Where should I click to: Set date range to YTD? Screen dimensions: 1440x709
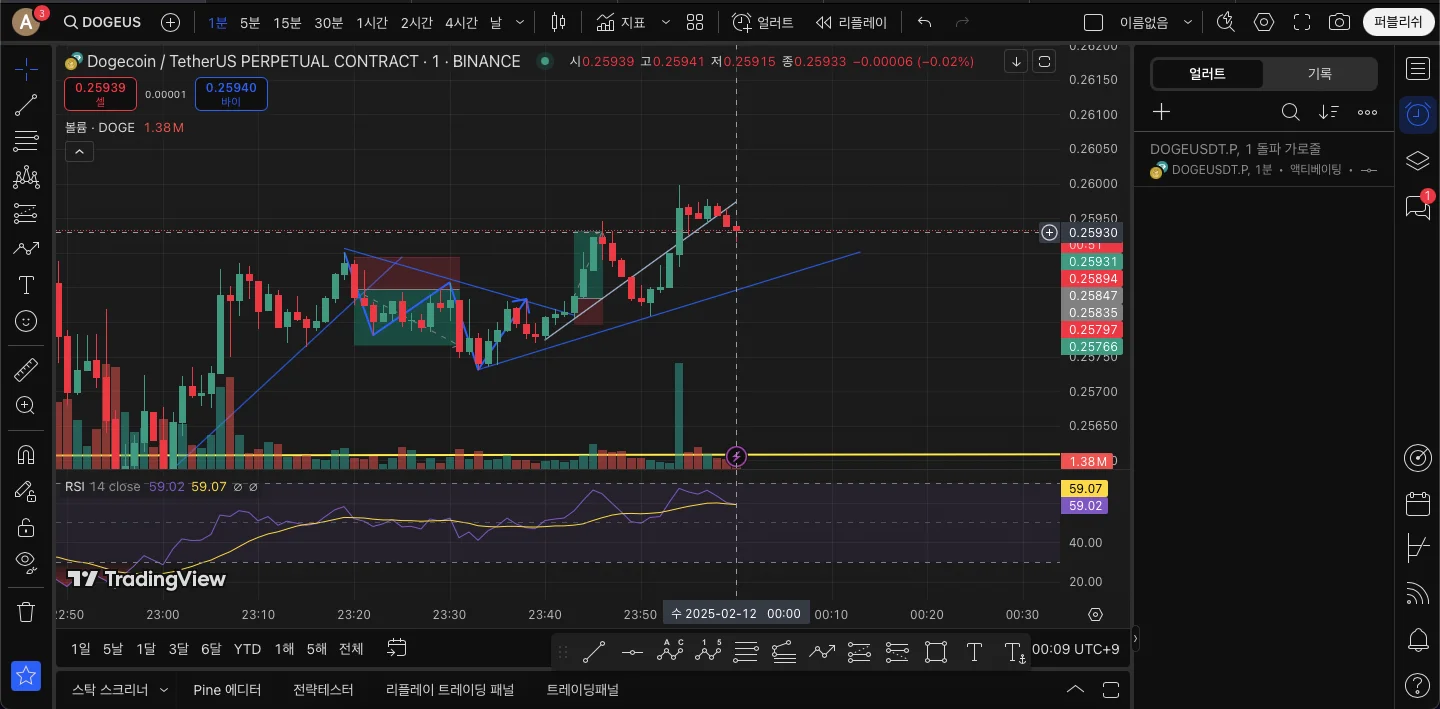click(x=247, y=649)
